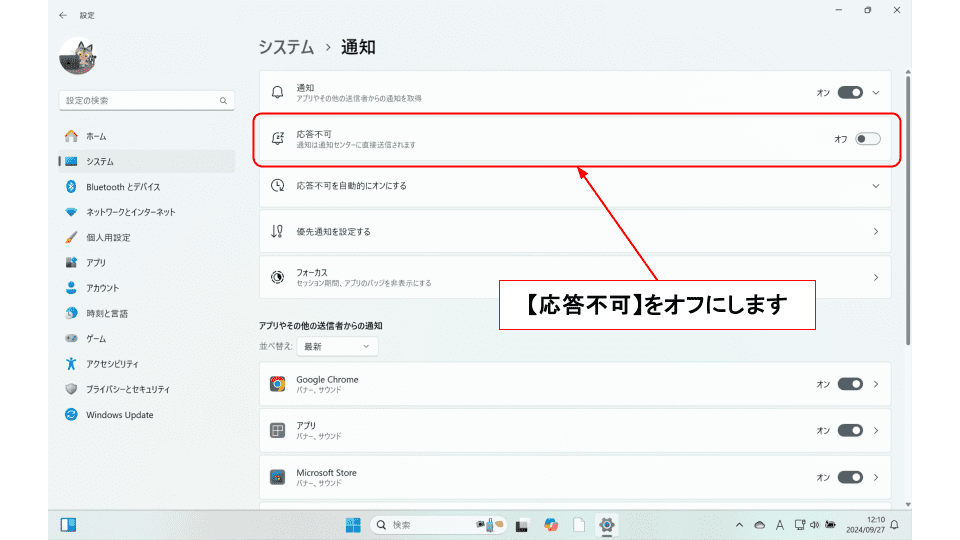Click the Windows Update sidebar icon

pyautogui.click(x=71, y=415)
